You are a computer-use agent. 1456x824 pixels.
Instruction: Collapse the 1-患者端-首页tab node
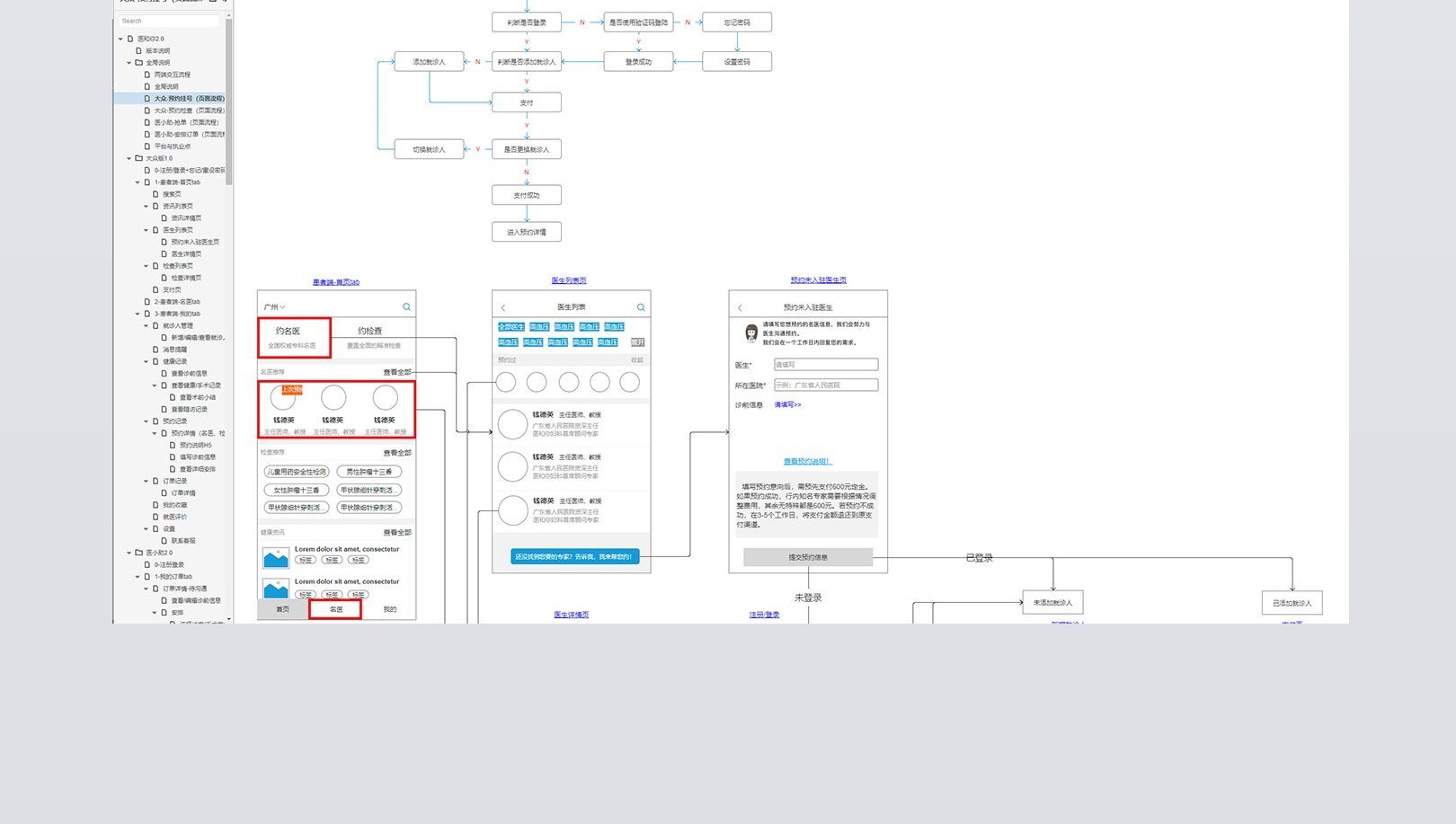tap(138, 182)
